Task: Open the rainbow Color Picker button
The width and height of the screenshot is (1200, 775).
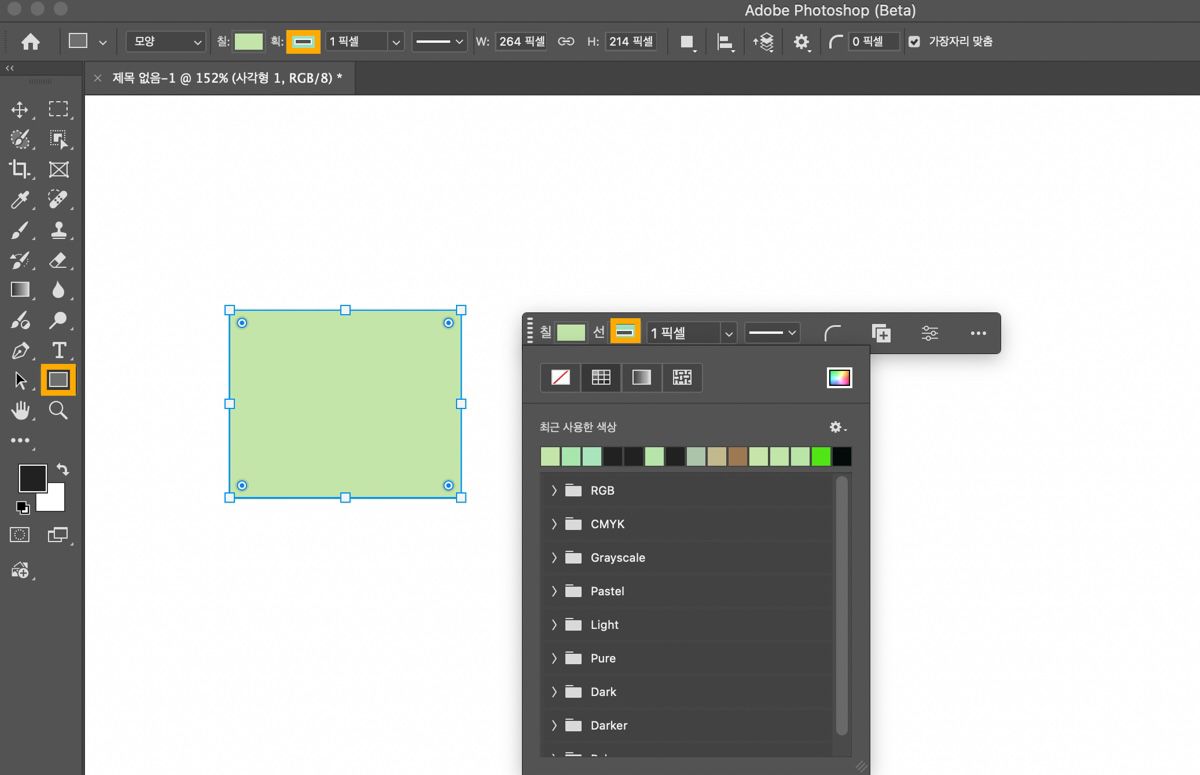Action: point(839,377)
